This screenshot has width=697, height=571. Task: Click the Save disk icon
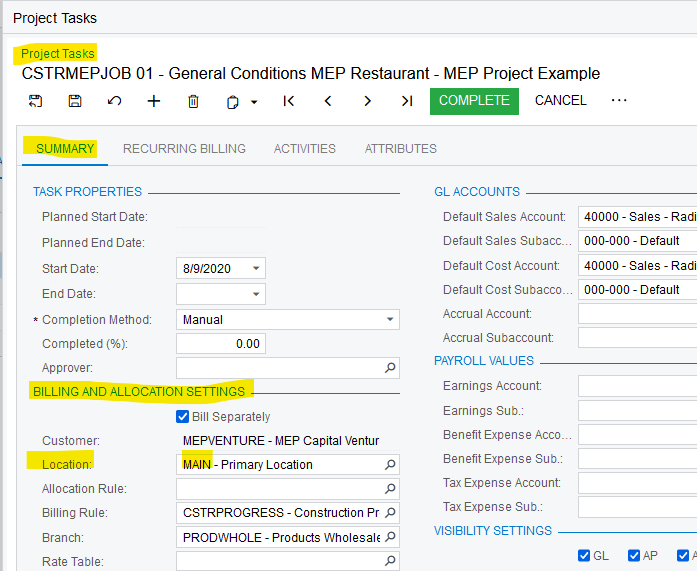(75, 101)
